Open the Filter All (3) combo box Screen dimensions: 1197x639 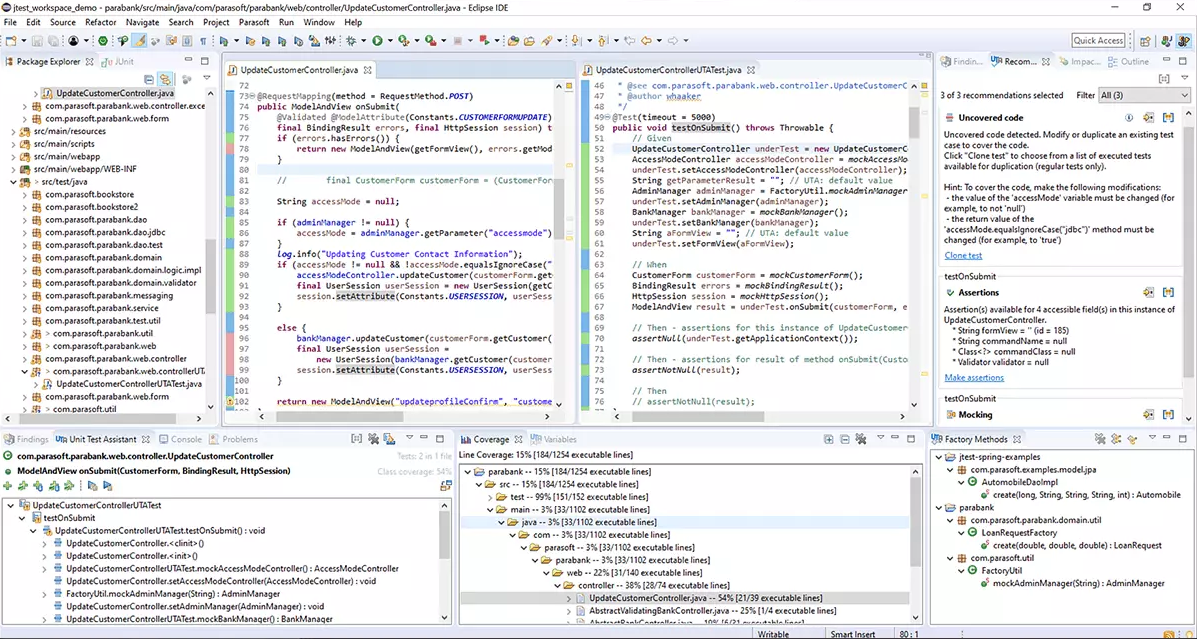click(1143, 95)
